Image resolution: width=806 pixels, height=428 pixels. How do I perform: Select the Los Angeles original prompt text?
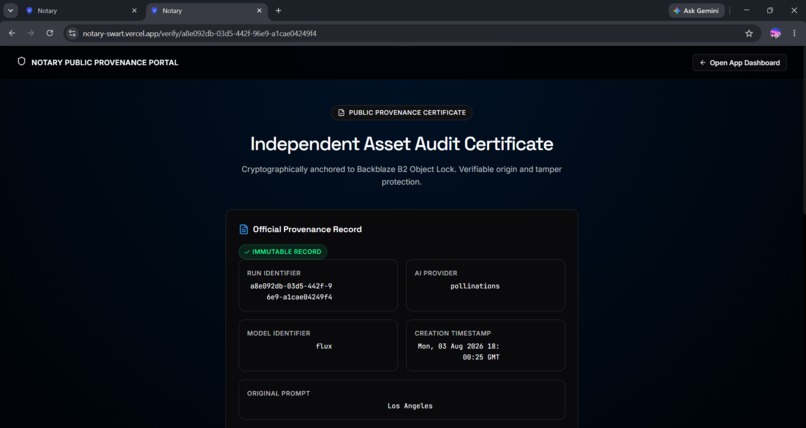click(x=410, y=406)
